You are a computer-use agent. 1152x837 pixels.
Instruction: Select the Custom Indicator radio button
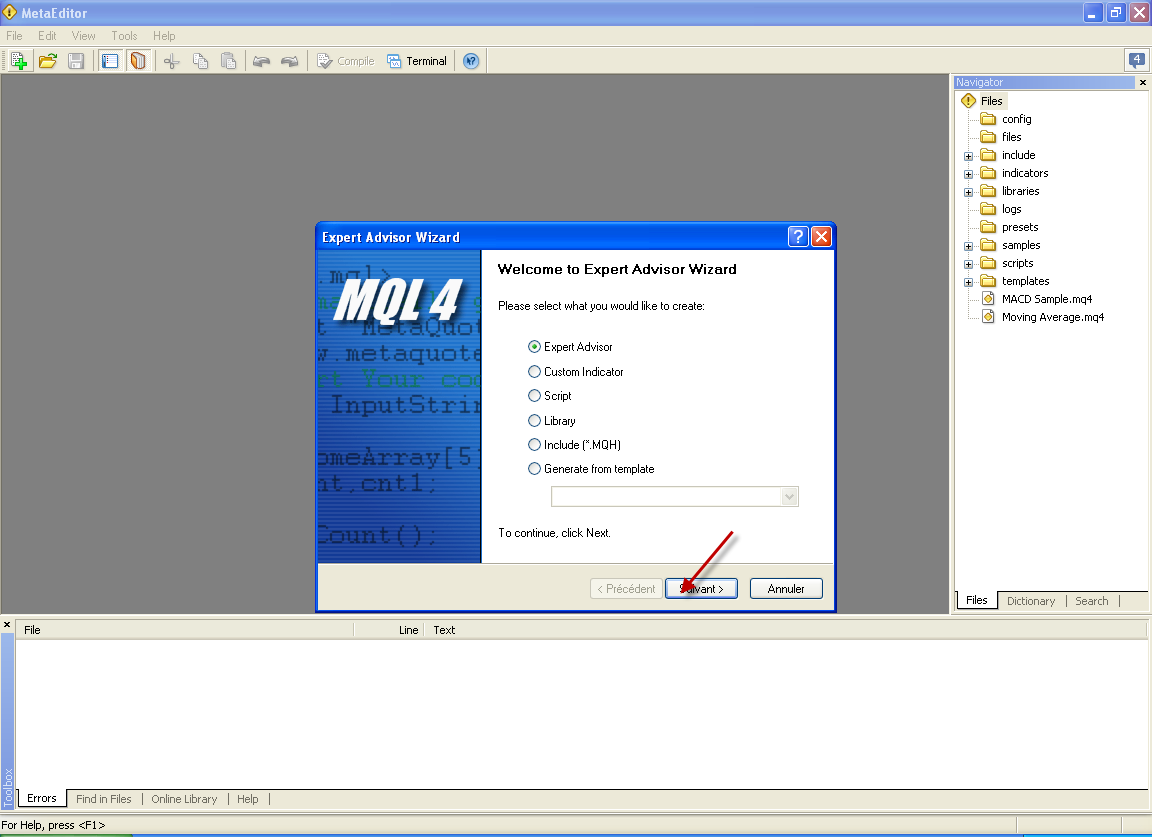(534, 372)
